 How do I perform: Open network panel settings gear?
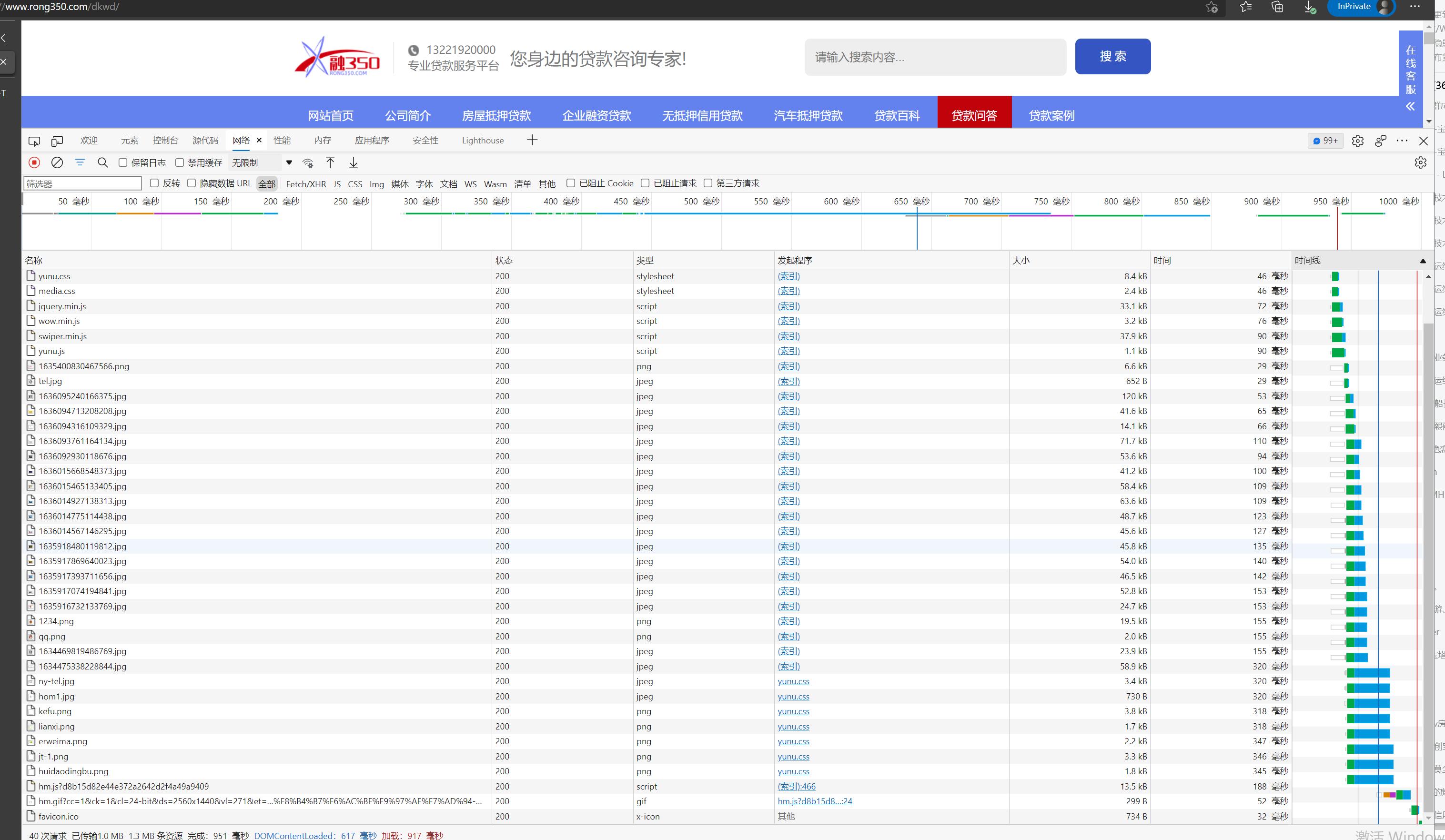1420,163
